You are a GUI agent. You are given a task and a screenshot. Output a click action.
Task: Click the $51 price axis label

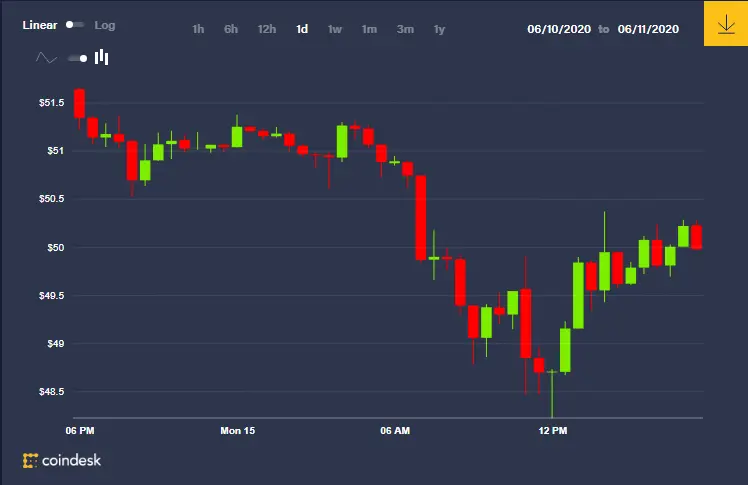[x=55, y=151]
